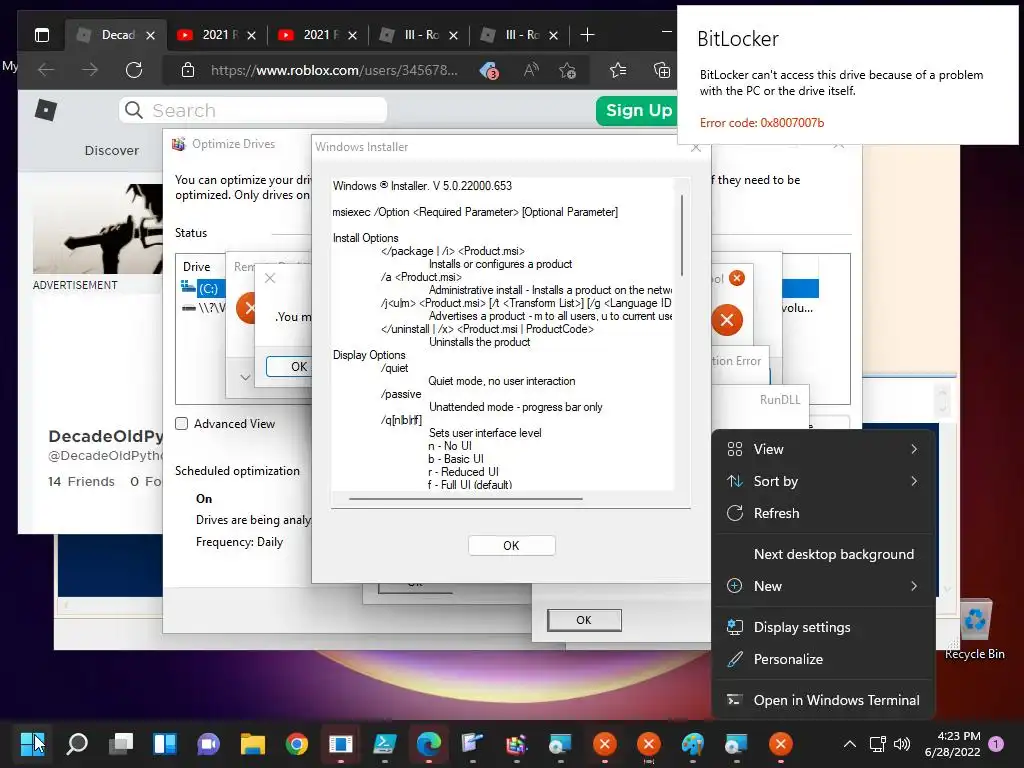Launch Google Chrome from taskbar
Screen dimensions: 1024x768
296,743
